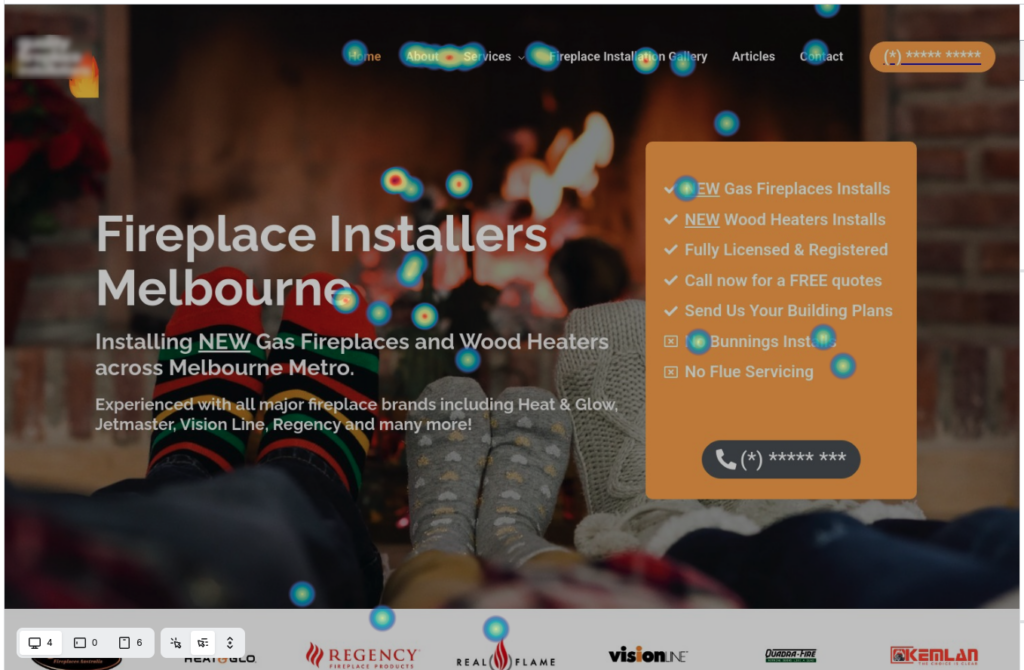Open the About nav item
The height and width of the screenshot is (670, 1024).
[x=422, y=57]
